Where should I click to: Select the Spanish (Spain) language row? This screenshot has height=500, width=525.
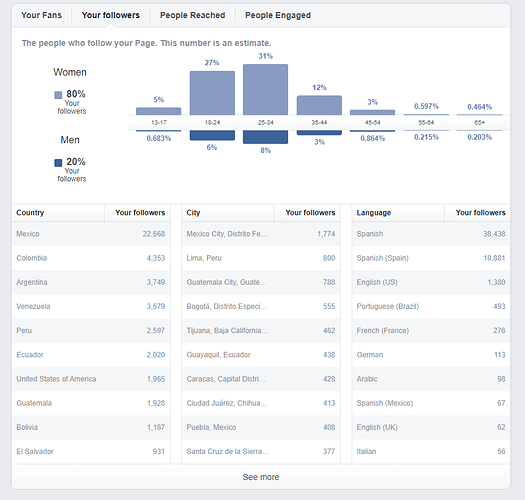pyautogui.click(x=431, y=258)
